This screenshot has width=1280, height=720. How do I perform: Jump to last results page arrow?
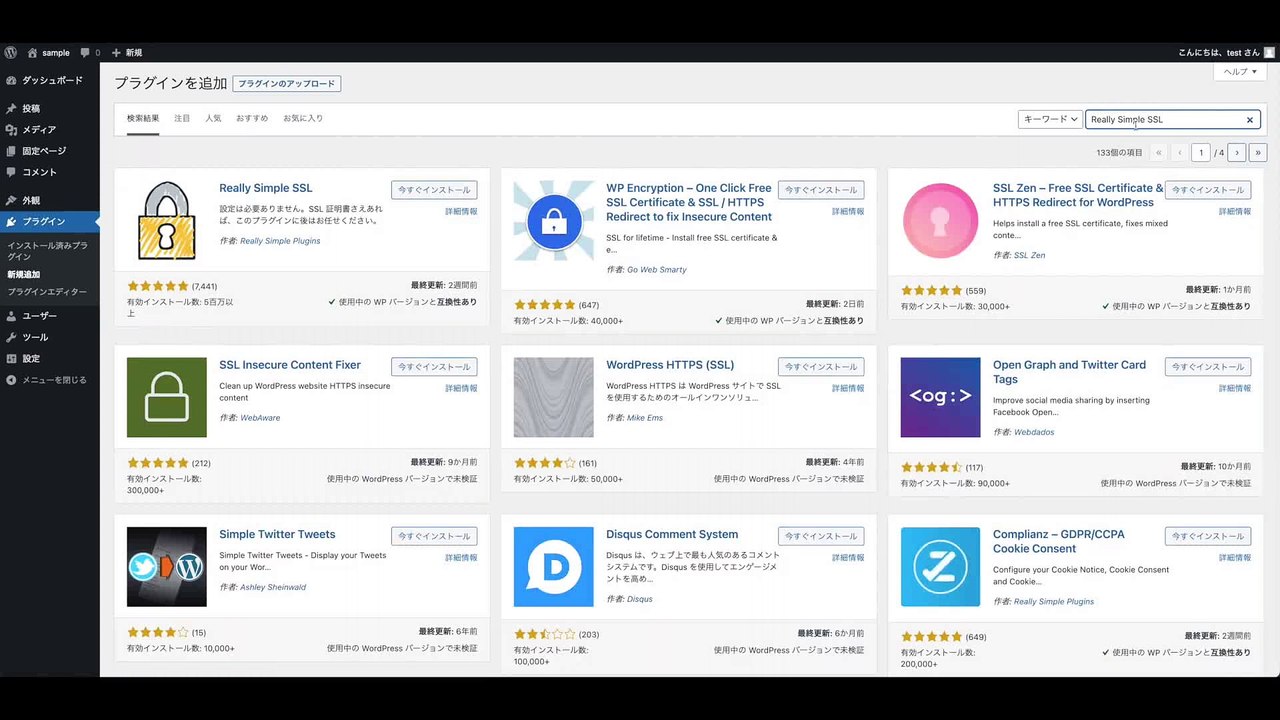[1259, 153]
